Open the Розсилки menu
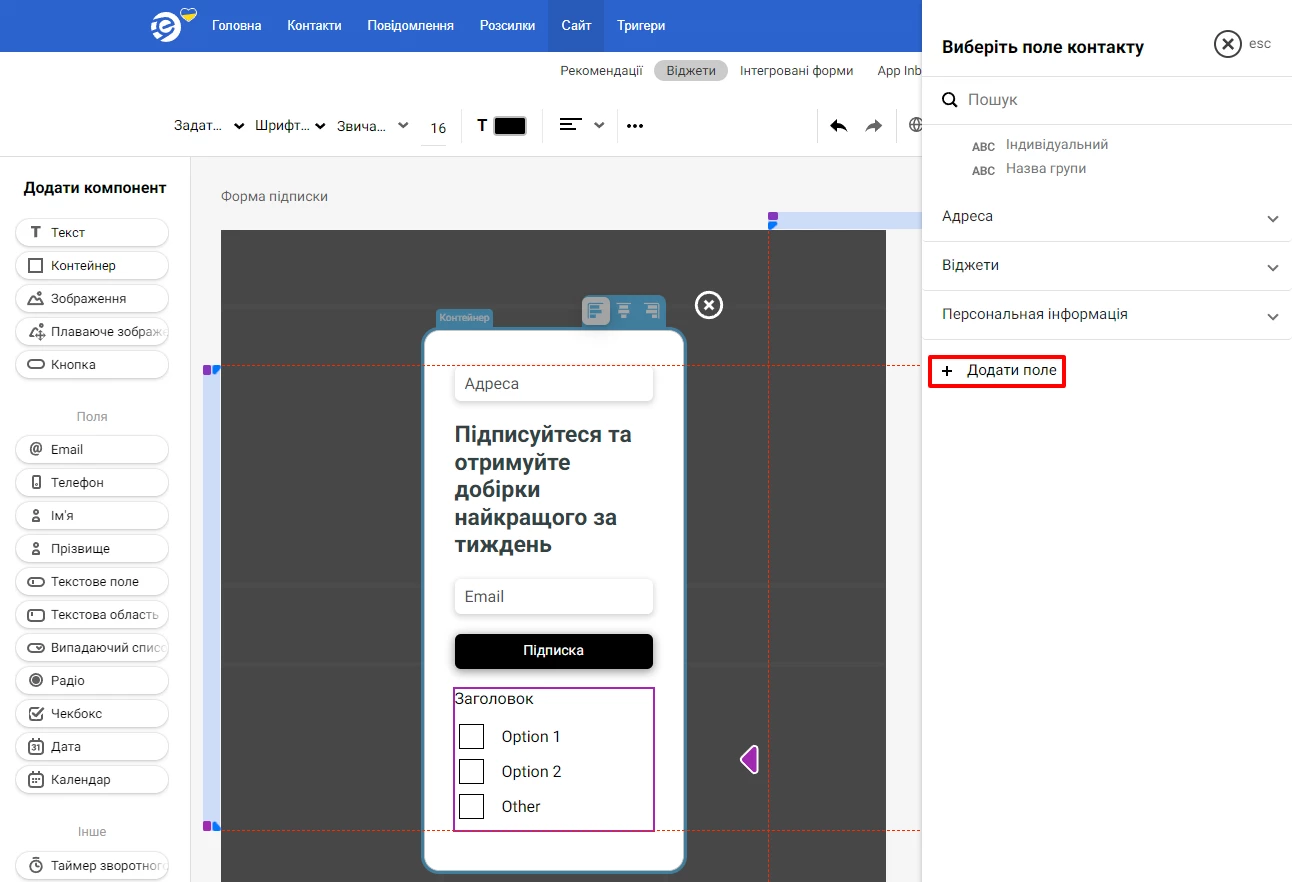Viewport: 1292px width, 882px height. tap(507, 26)
